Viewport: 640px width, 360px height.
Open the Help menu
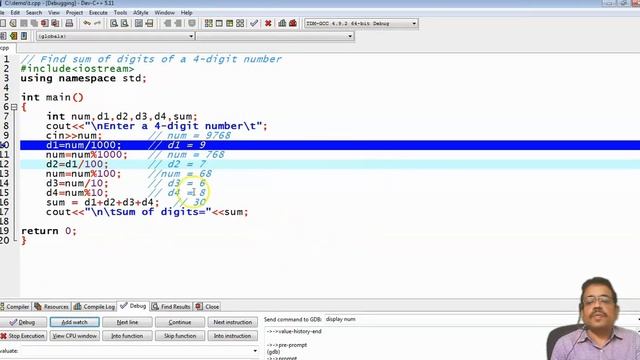pyautogui.click(x=186, y=13)
